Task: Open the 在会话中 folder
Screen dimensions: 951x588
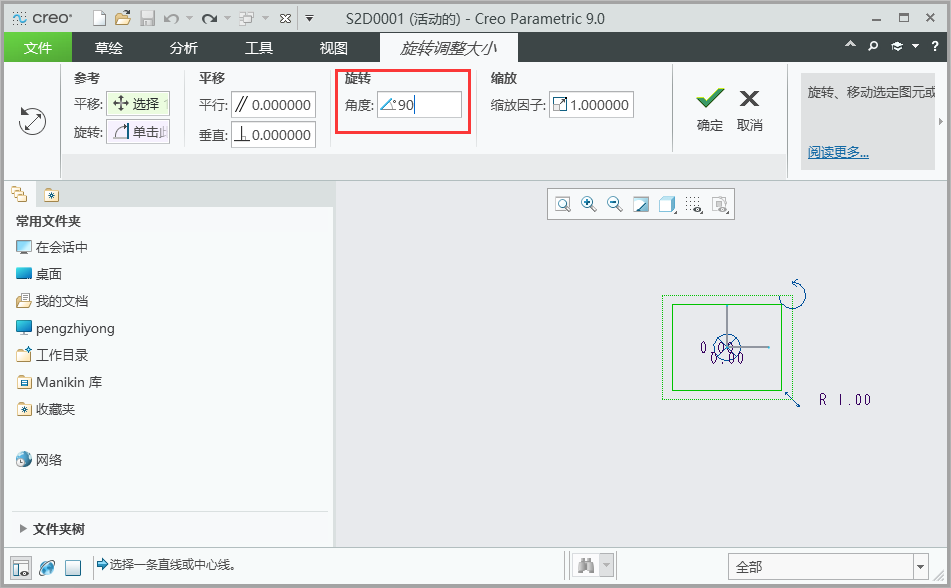Action: tap(52, 247)
